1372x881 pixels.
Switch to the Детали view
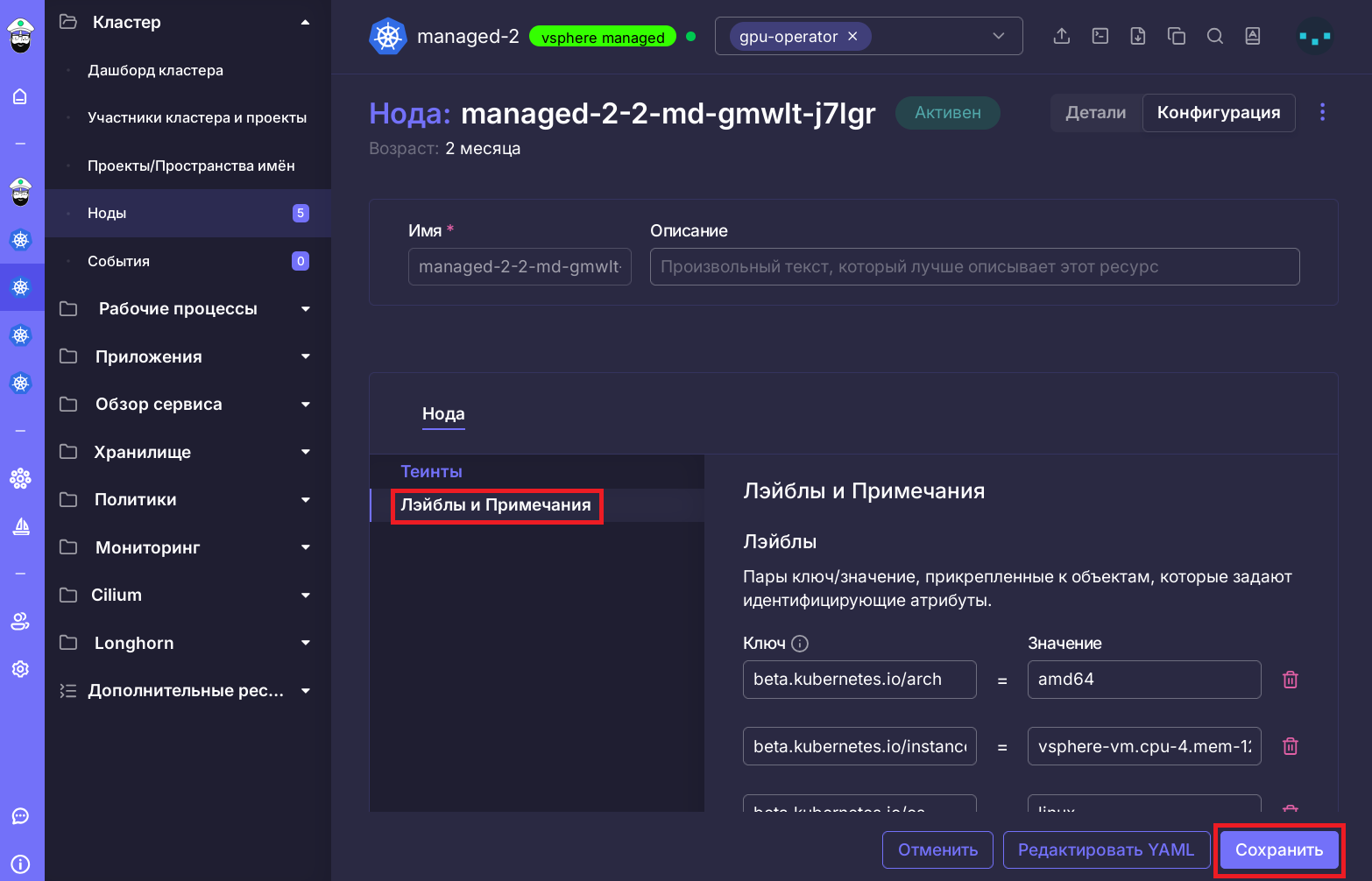pyautogui.click(x=1096, y=113)
